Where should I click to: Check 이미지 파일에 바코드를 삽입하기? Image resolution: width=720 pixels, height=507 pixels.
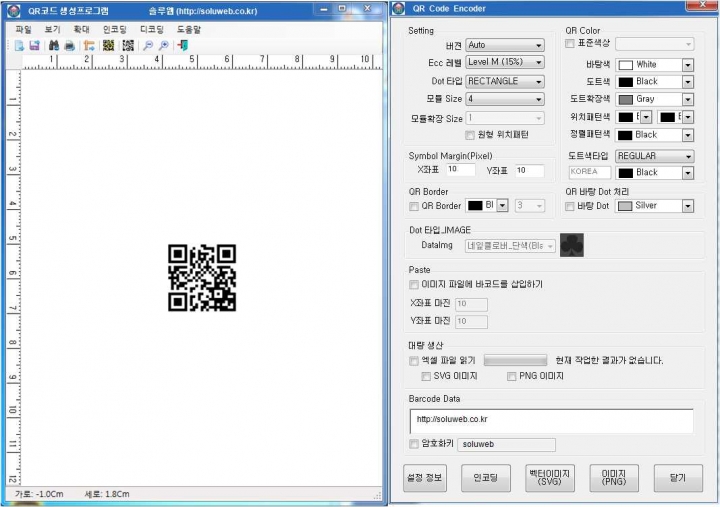414,285
